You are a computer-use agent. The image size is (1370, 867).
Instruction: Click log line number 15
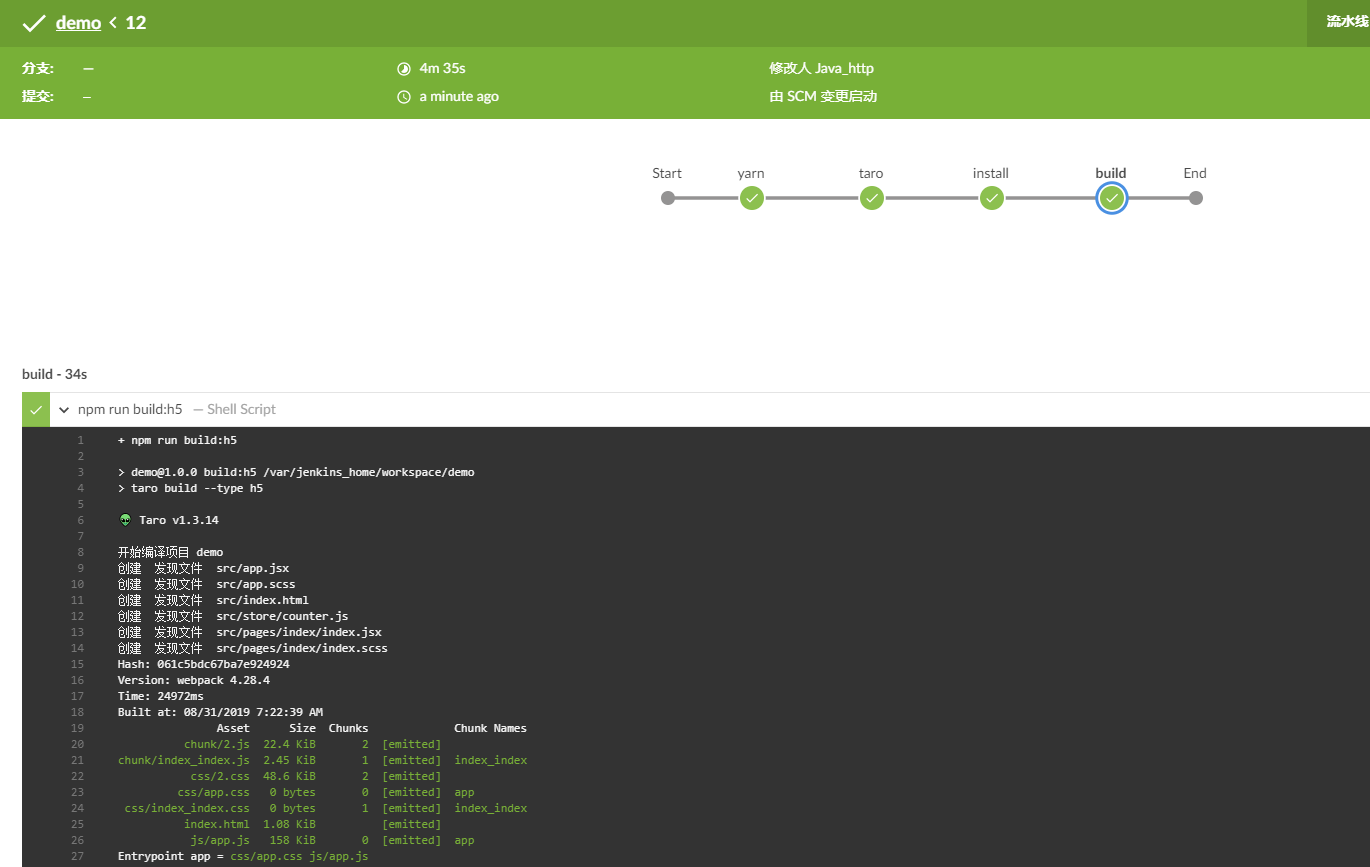(78, 664)
